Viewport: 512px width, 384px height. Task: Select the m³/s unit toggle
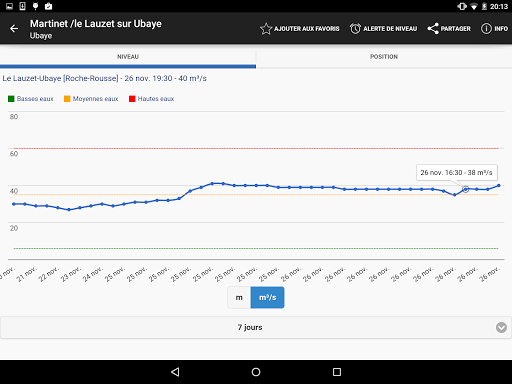267,297
